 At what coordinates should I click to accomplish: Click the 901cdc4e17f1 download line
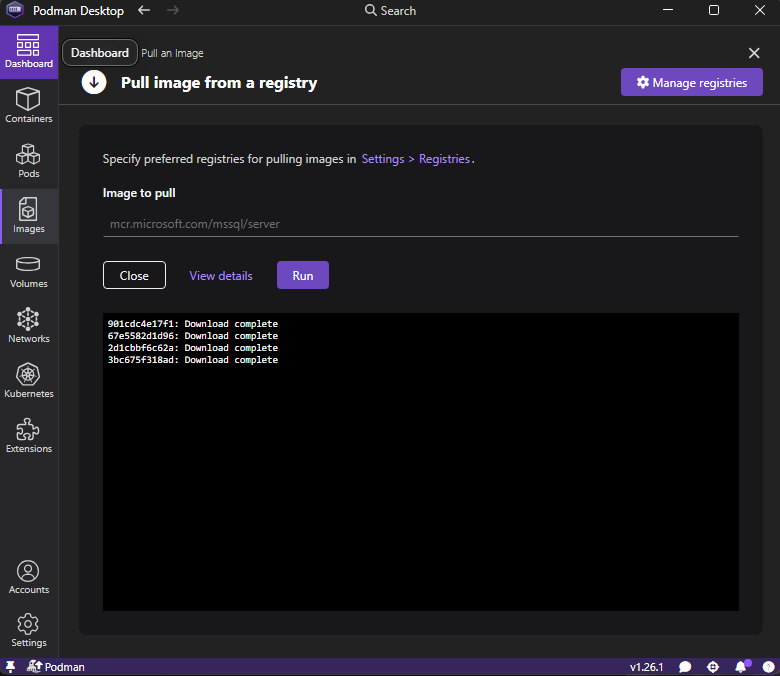pyautogui.click(x=193, y=324)
